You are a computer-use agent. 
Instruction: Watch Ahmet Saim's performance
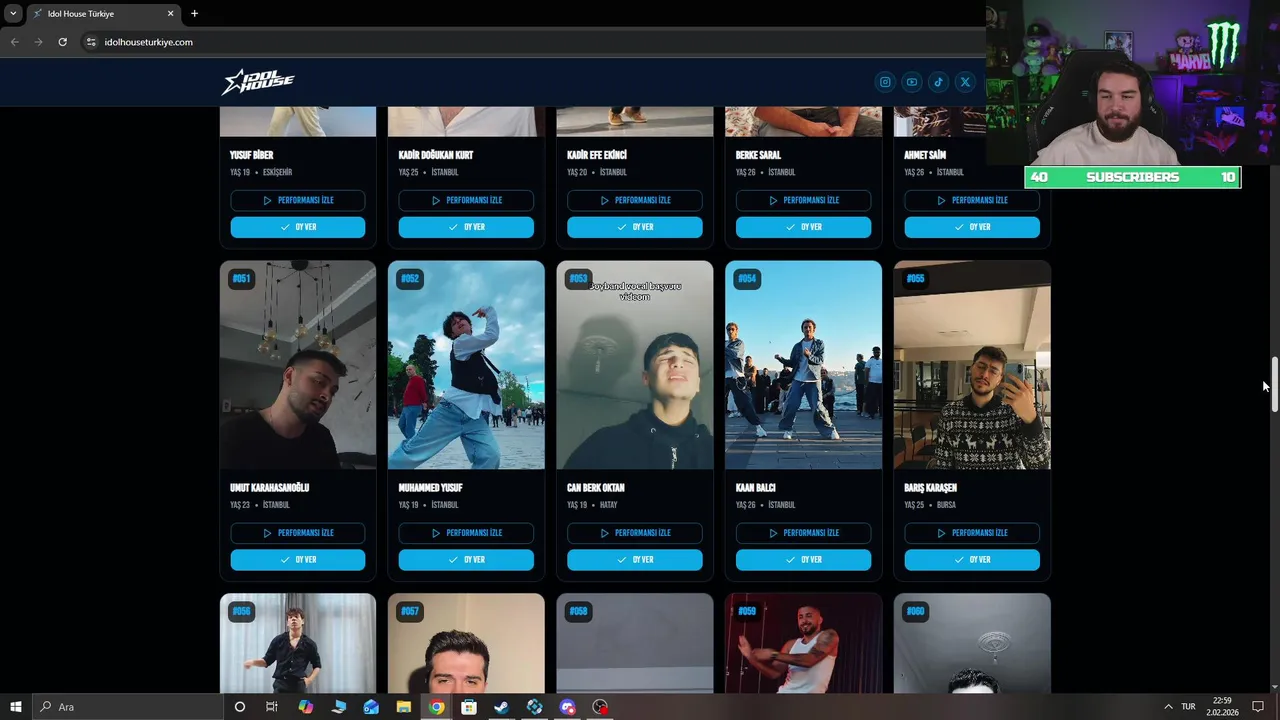tap(972, 200)
